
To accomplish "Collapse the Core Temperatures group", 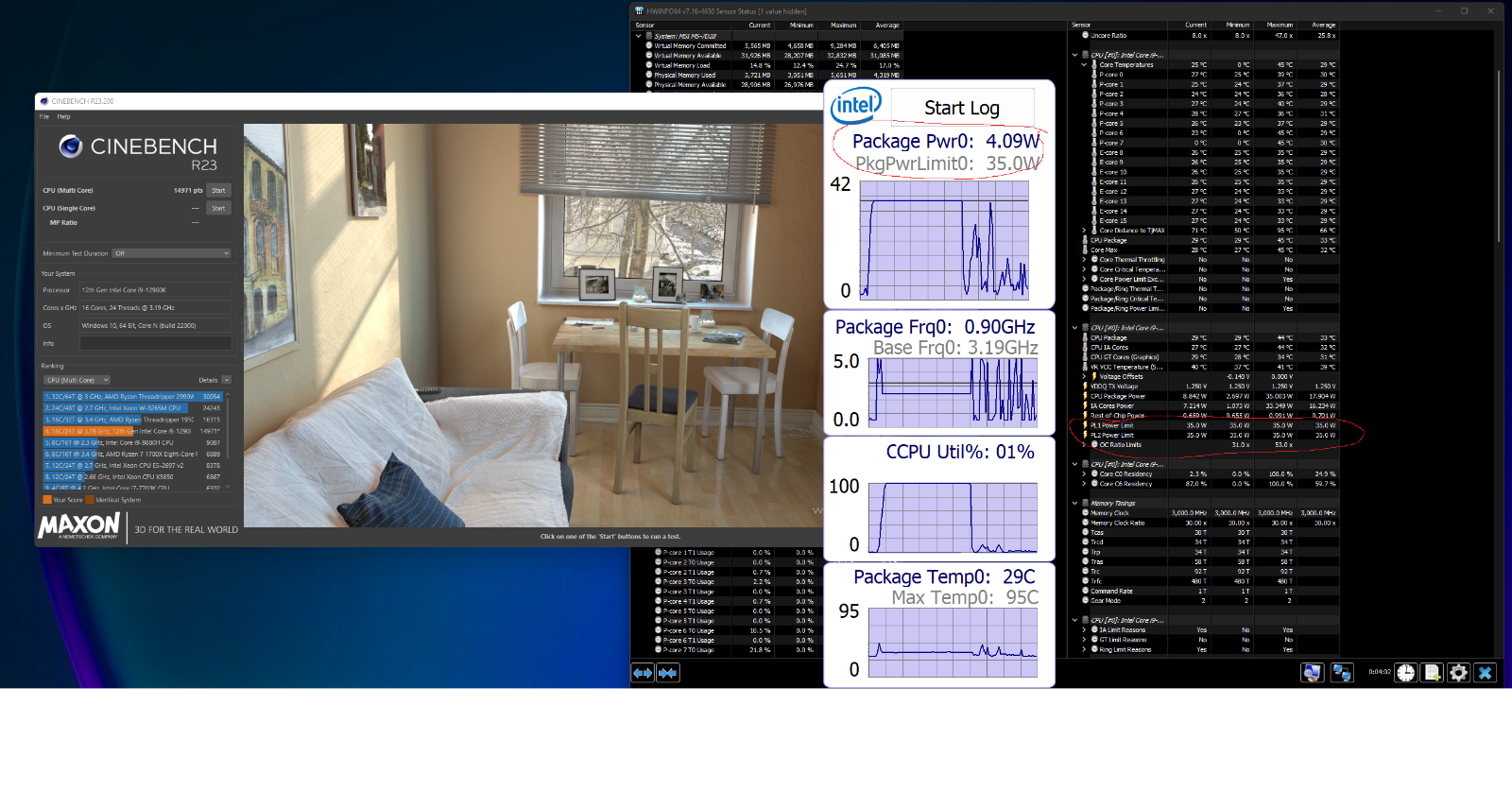I will click(x=1084, y=65).
